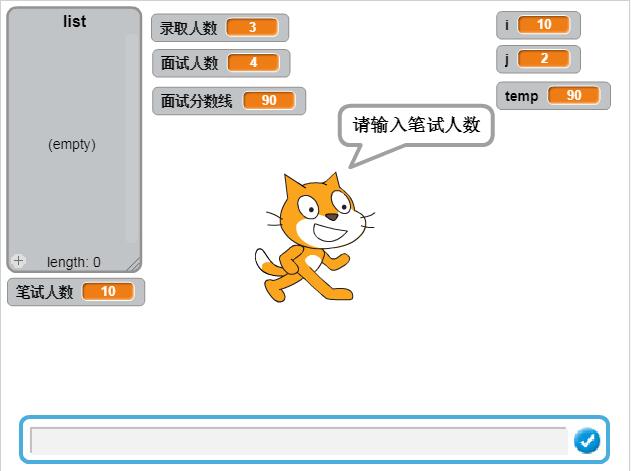Click the 面试人数 variable monitor
Viewport: 631px width, 471px height.
(221, 63)
